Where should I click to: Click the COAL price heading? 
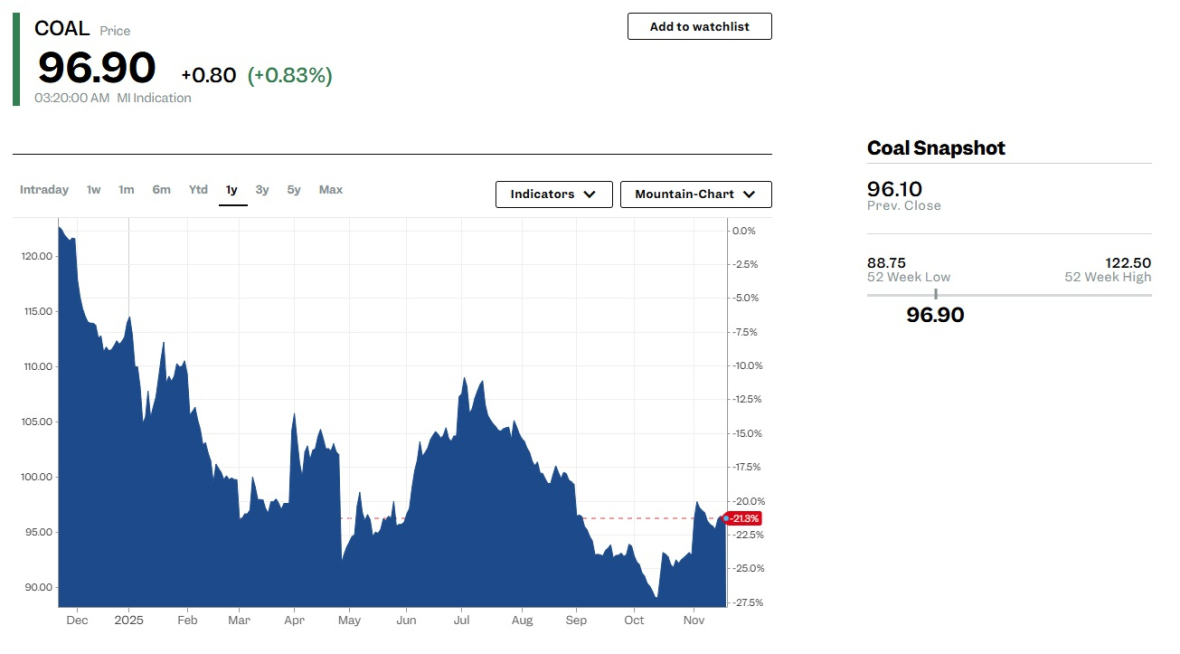click(x=62, y=29)
